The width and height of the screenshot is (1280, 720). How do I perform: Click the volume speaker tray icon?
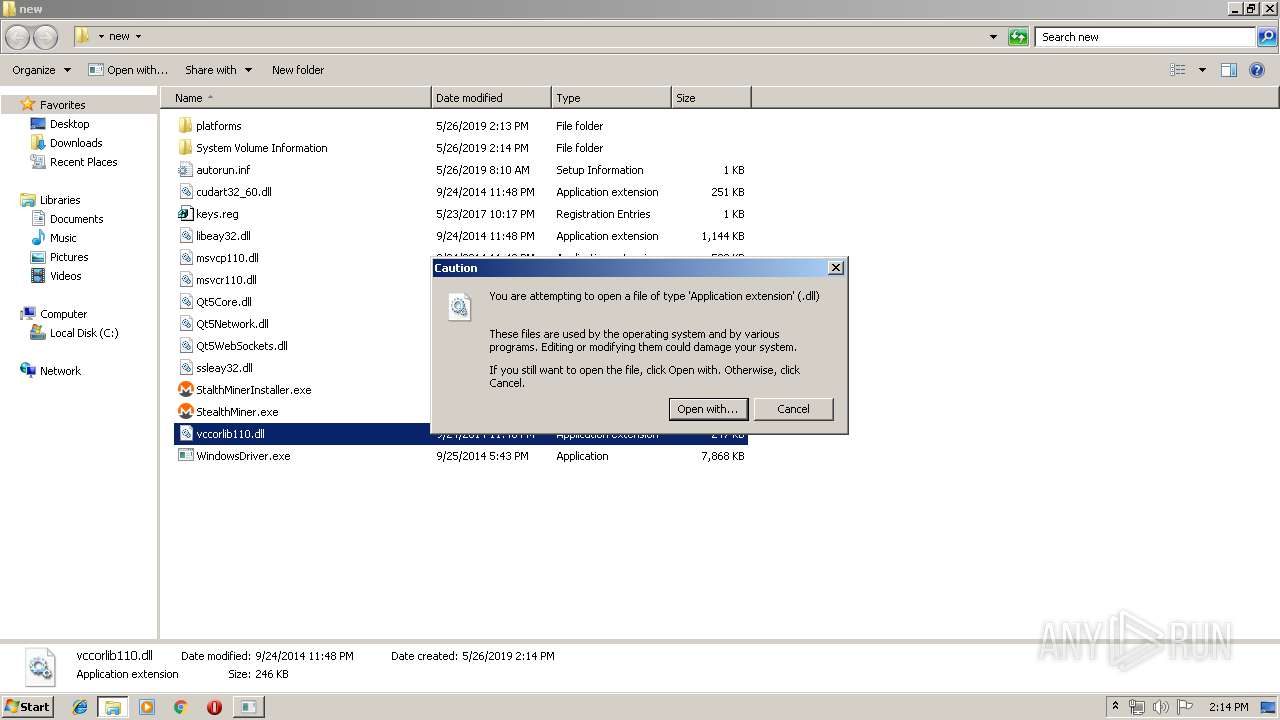point(1161,707)
